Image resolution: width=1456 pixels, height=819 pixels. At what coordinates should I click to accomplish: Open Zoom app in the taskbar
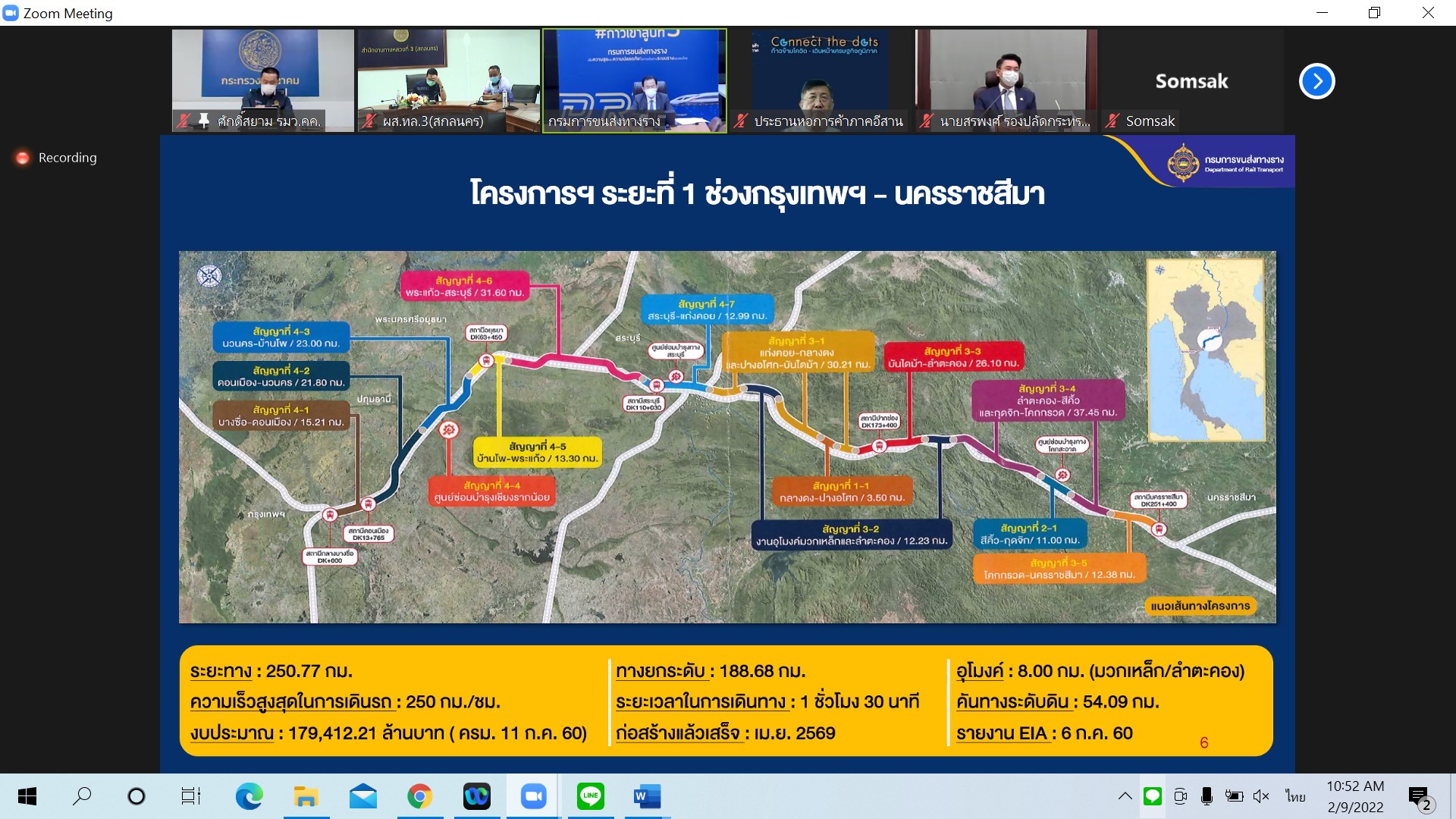(x=534, y=796)
